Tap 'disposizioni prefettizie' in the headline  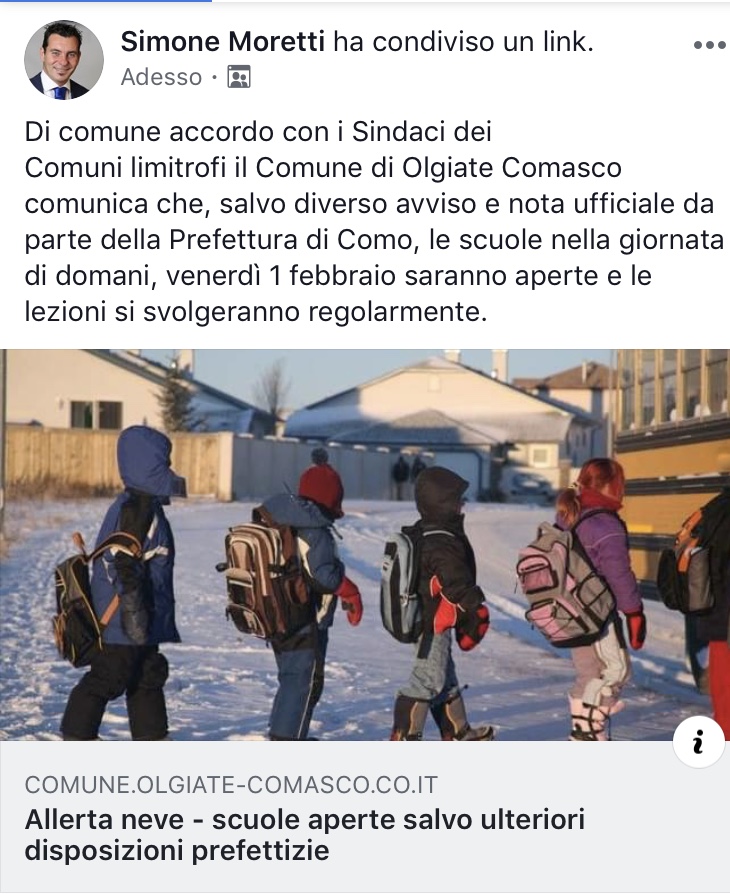click(x=177, y=851)
